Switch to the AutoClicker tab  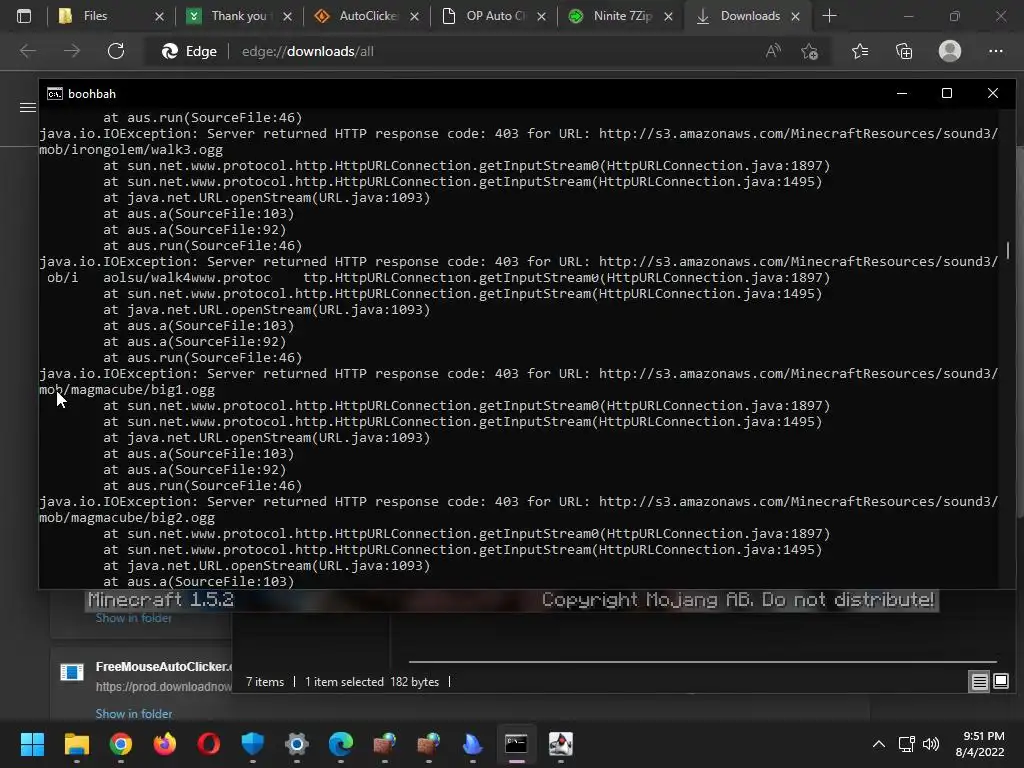coord(366,16)
